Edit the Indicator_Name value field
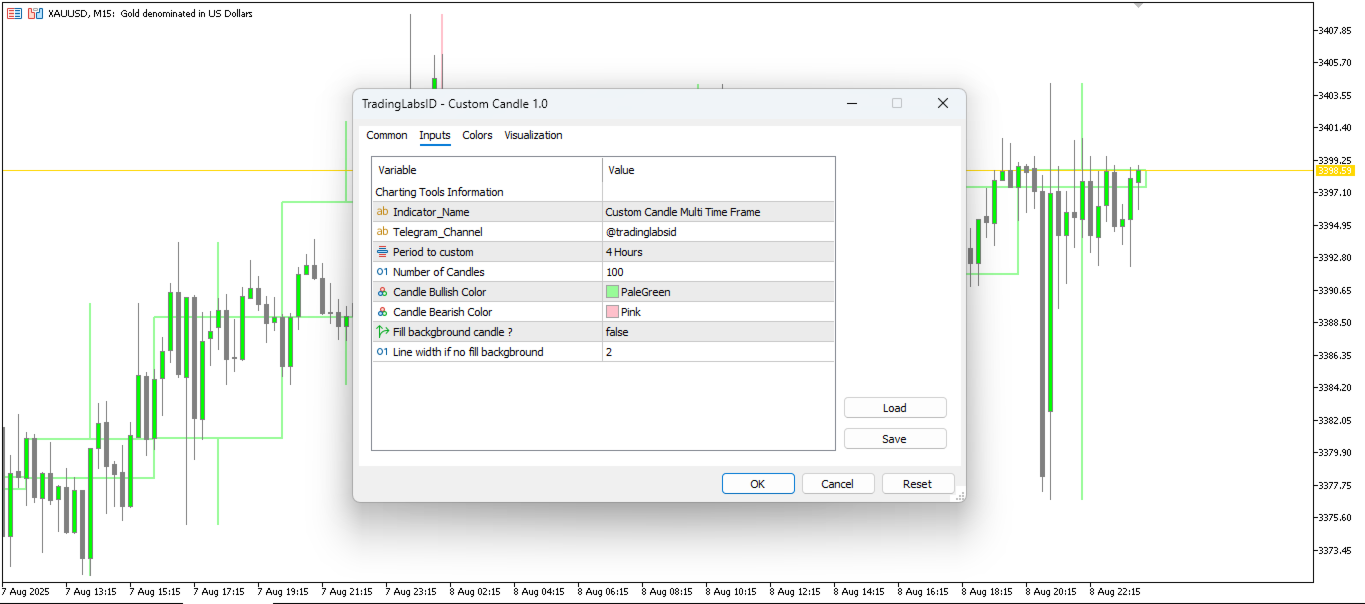 [x=718, y=212]
